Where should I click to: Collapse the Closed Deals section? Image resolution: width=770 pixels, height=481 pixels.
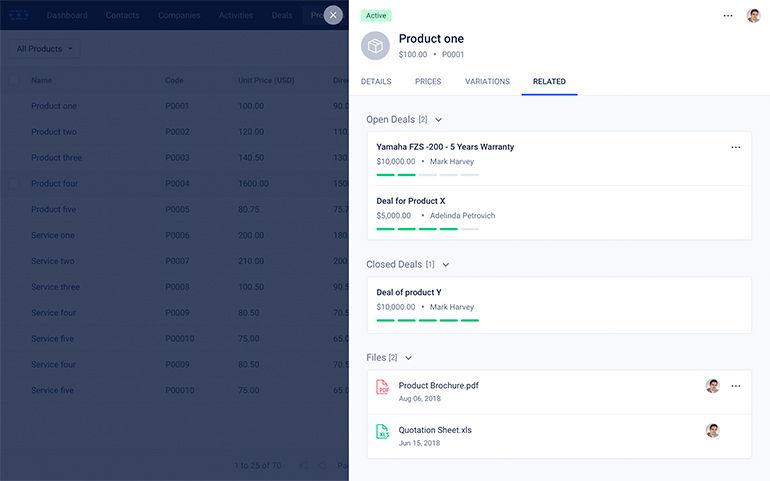click(x=446, y=265)
